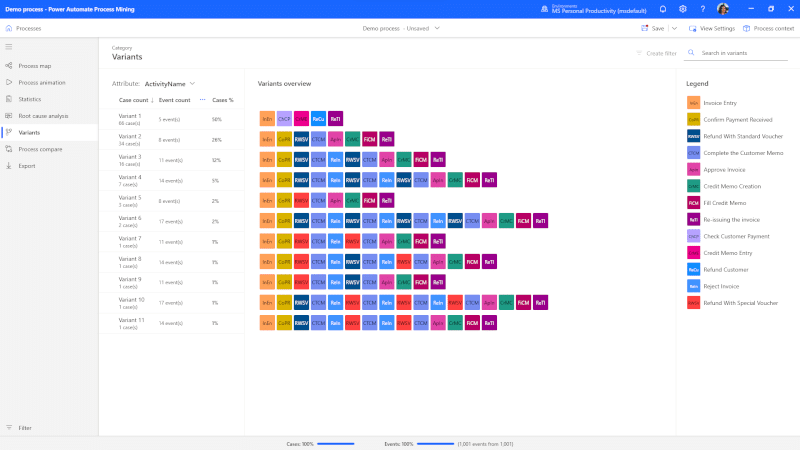Open notifications bell icon
800x450 pixels.
663,8
